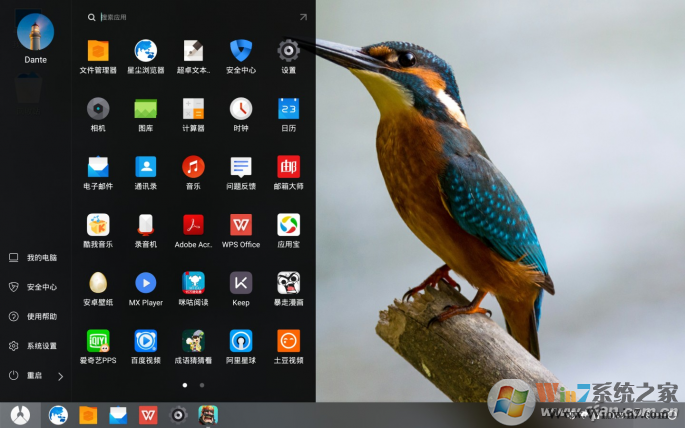The image size is (685, 428).
Task: Open the game icon in the taskbar
Action: coord(208,414)
